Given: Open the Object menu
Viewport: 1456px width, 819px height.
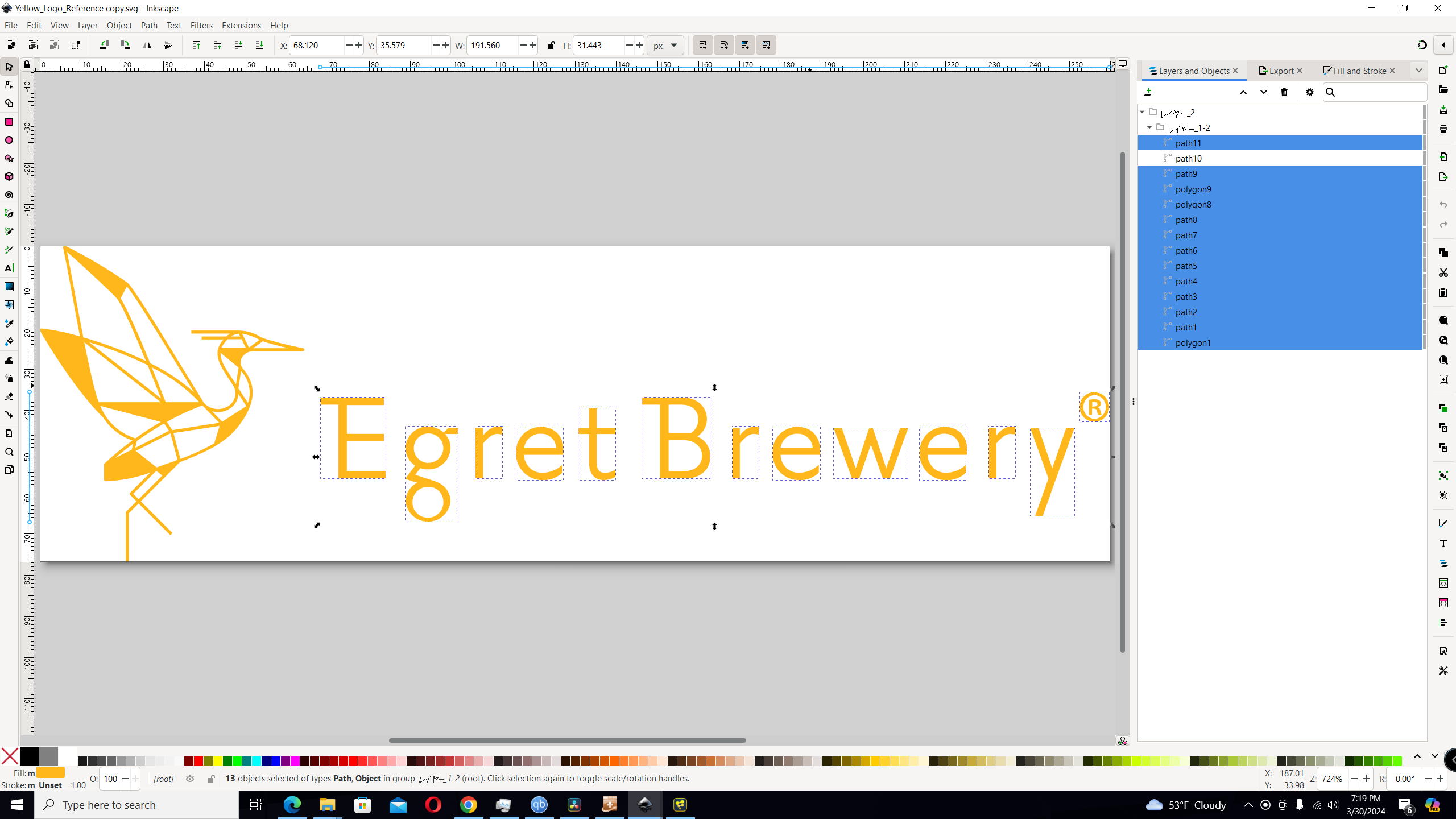Looking at the screenshot, I should (x=119, y=25).
